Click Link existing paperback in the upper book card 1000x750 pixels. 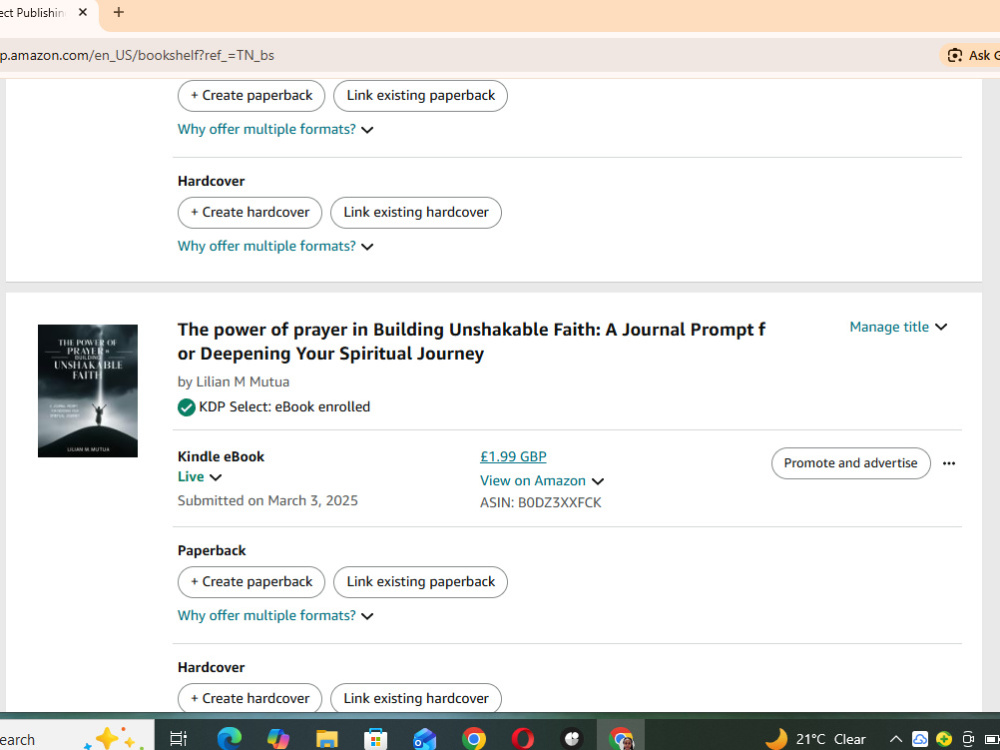coord(420,96)
